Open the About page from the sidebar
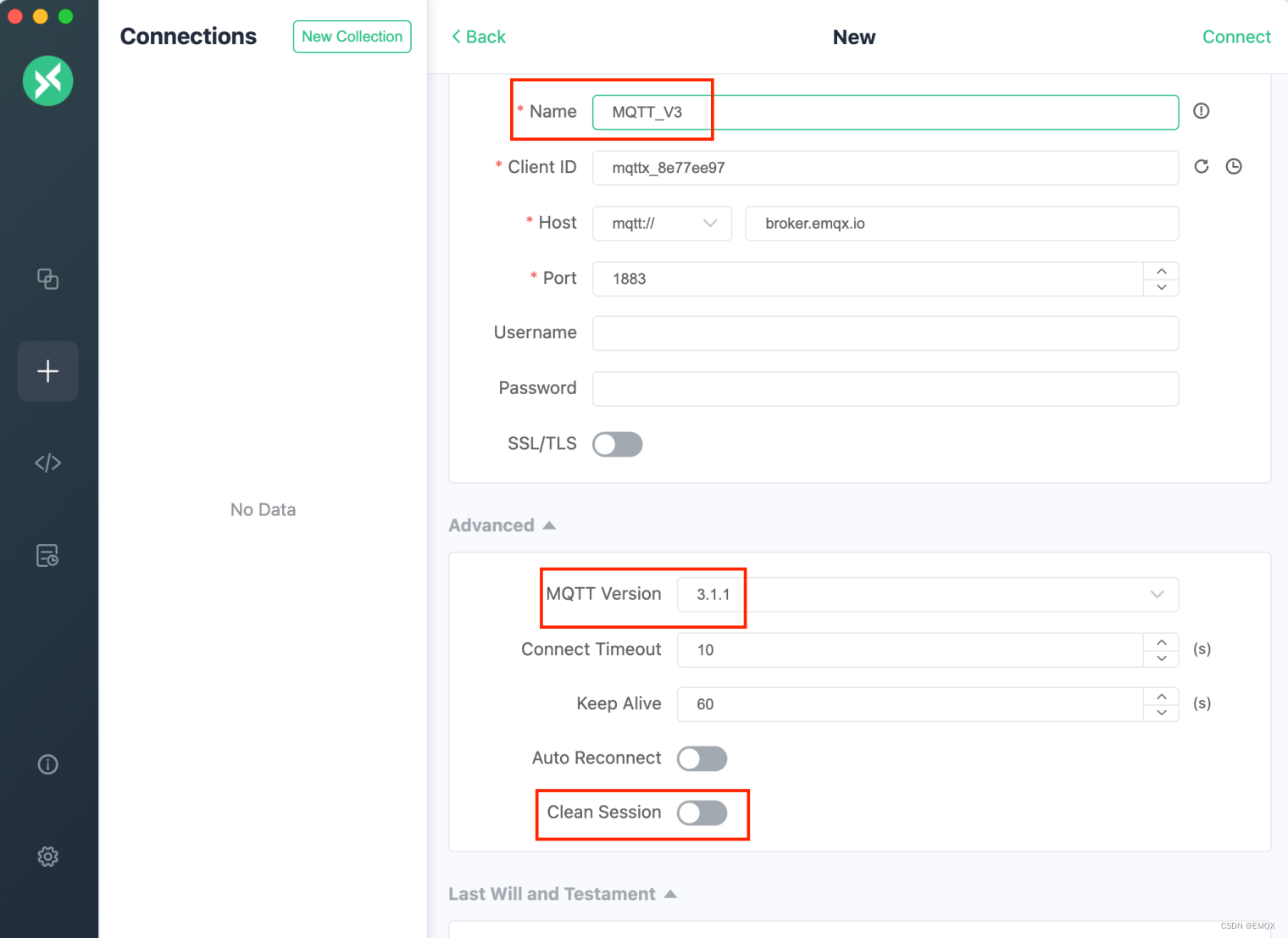 (47, 764)
